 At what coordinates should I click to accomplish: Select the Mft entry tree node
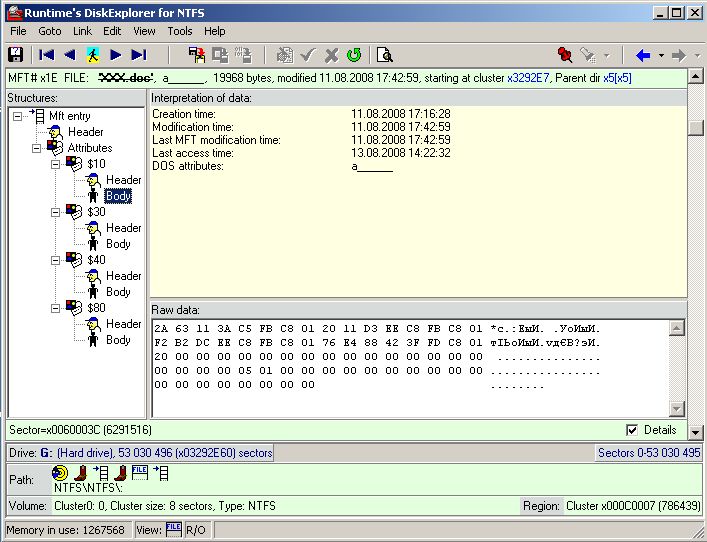(x=69, y=116)
